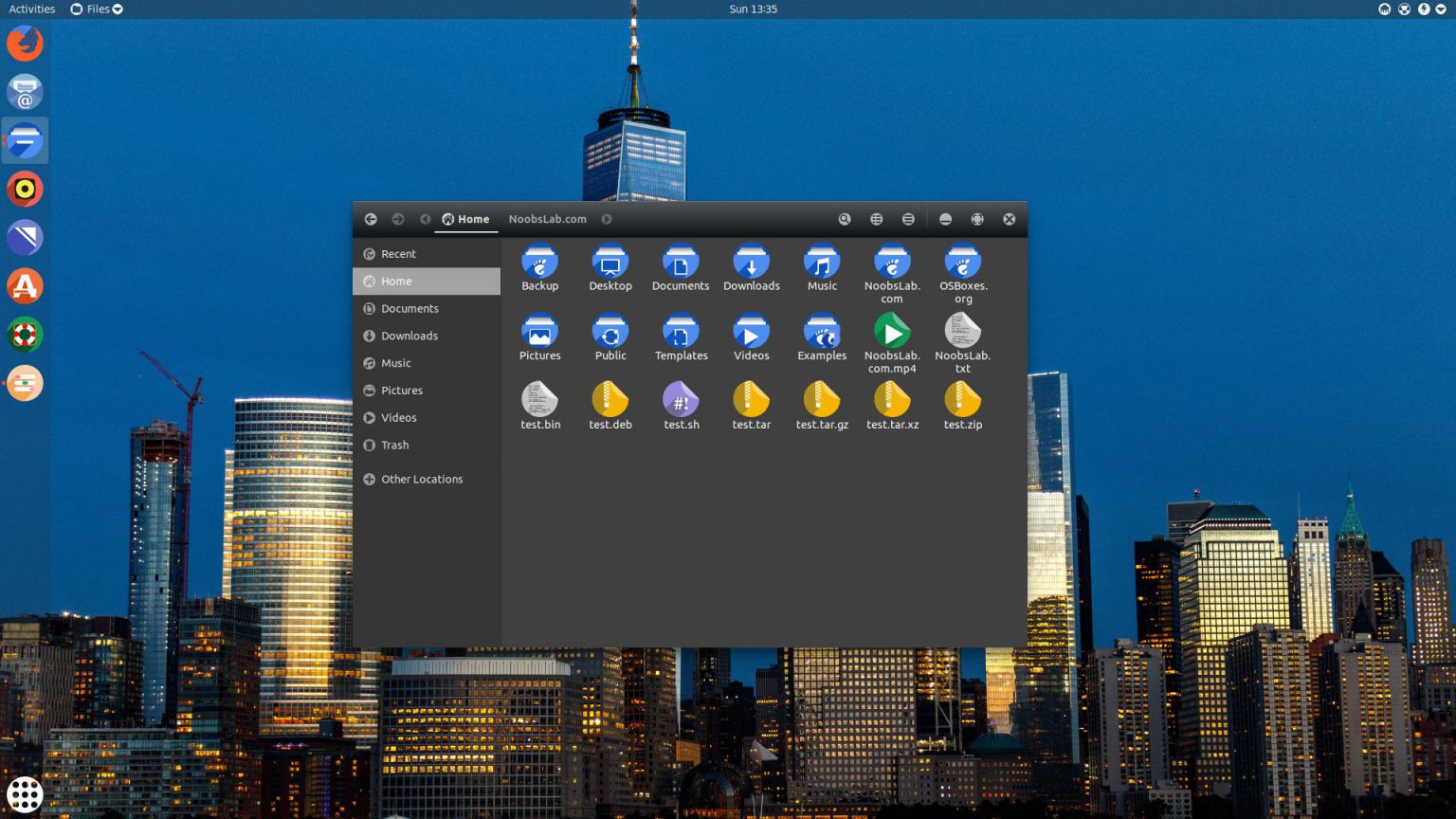
Task: Open search in the Files toolbar
Action: [844, 219]
